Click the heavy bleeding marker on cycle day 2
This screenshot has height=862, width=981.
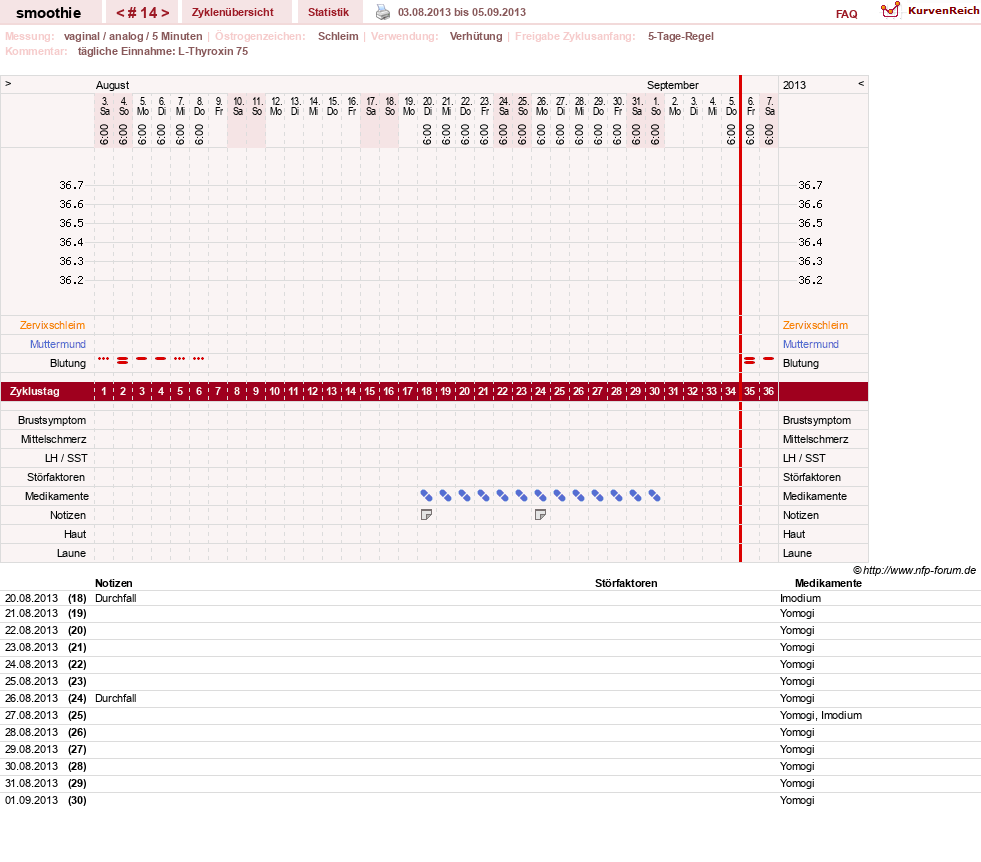[x=123, y=360]
